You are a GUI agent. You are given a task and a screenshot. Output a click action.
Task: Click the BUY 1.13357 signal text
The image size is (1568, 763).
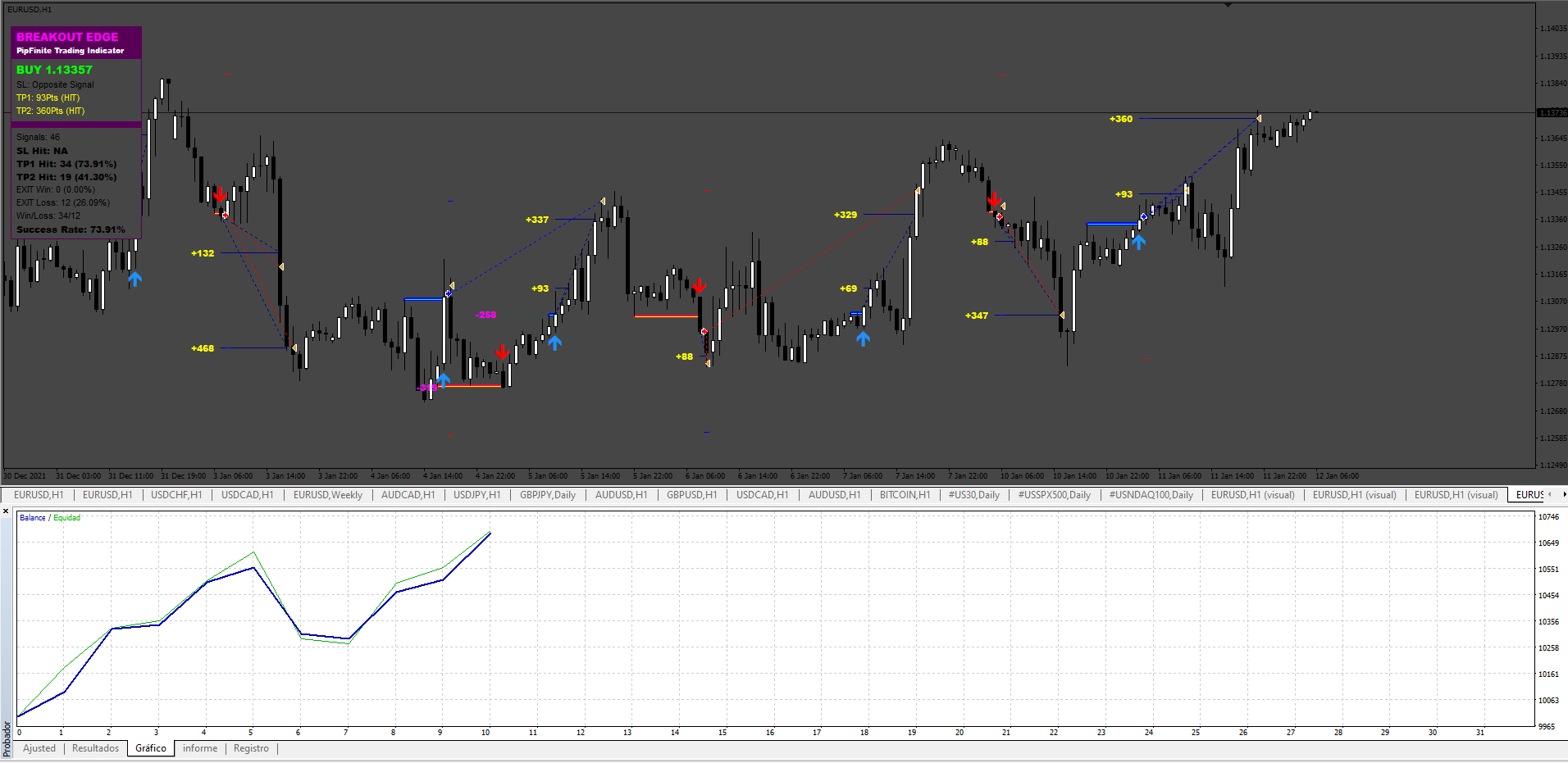point(54,70)
